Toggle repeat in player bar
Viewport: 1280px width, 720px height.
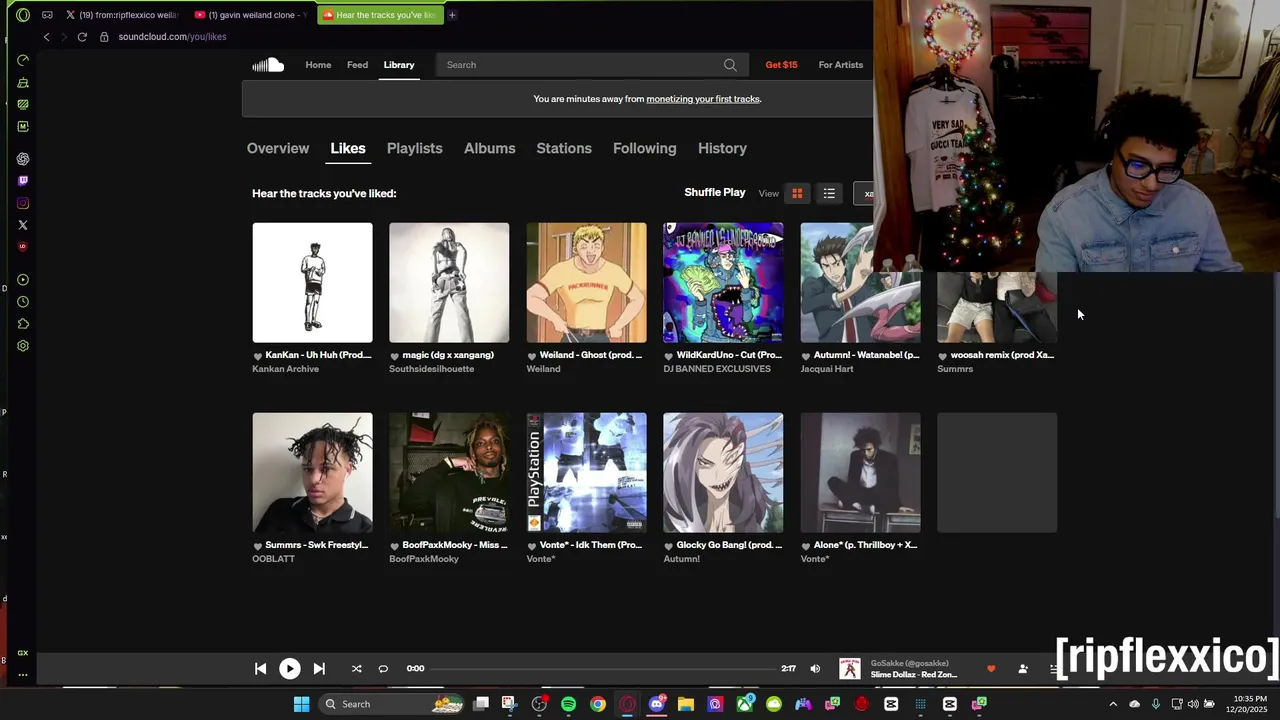click(x=383, y=669)
